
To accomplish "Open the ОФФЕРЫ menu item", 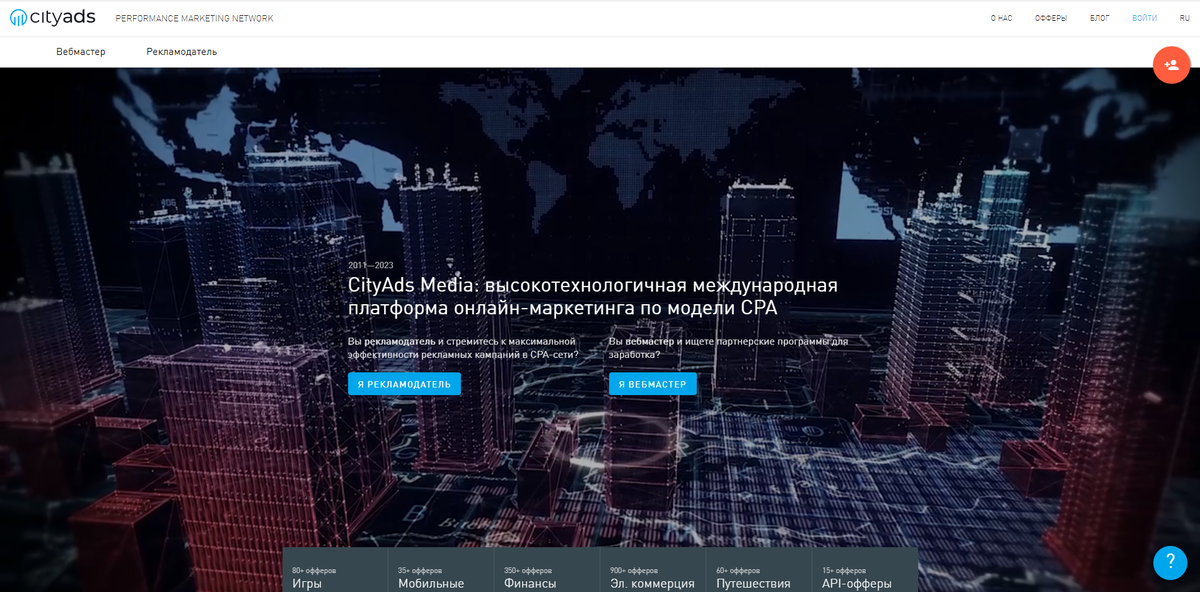I will pyautogui.click(x=1052, y=17).
